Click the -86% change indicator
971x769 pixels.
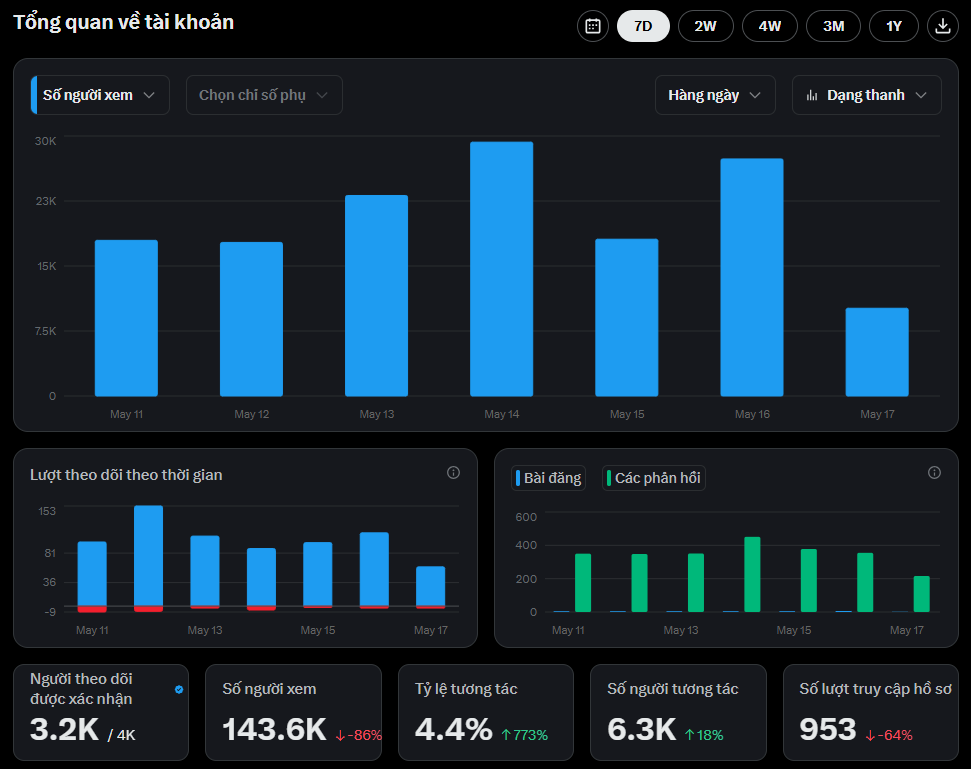(359, 735)
